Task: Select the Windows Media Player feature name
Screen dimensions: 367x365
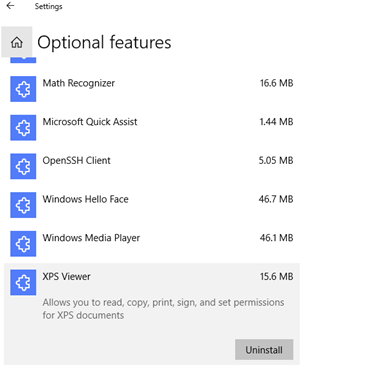Action: click(91, 238)
